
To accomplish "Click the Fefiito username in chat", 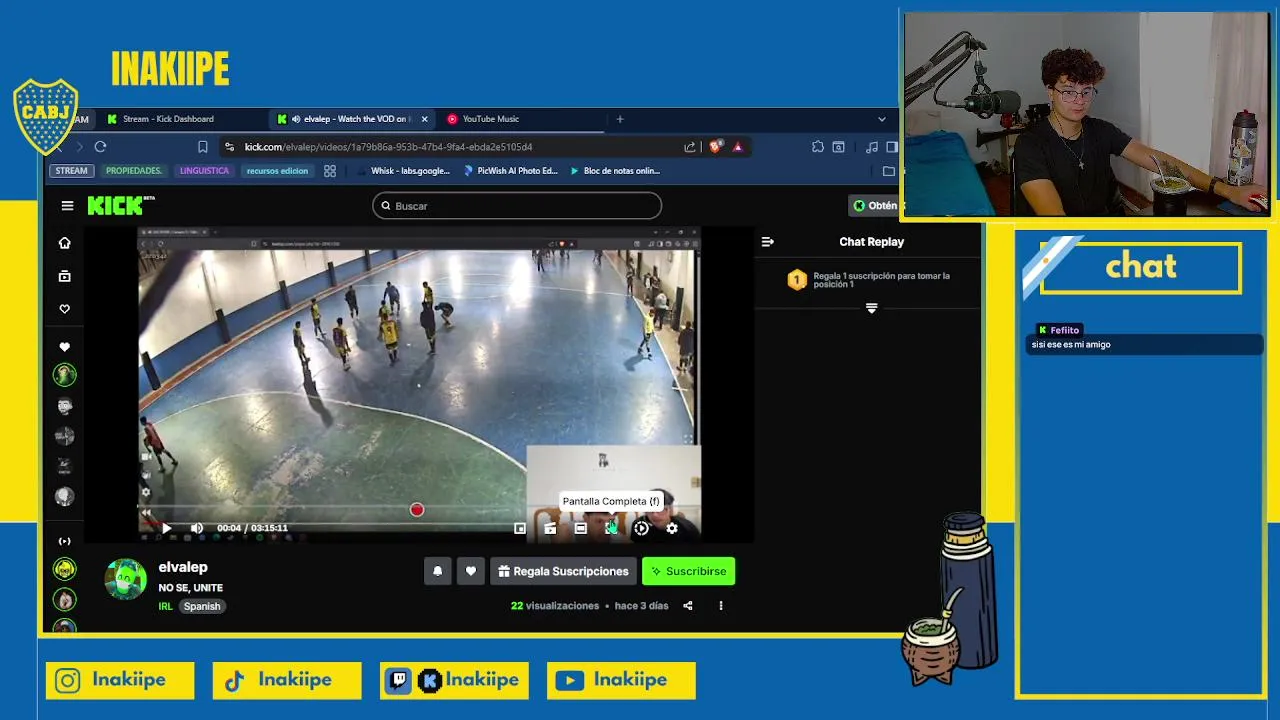I will coord(1065,330).
